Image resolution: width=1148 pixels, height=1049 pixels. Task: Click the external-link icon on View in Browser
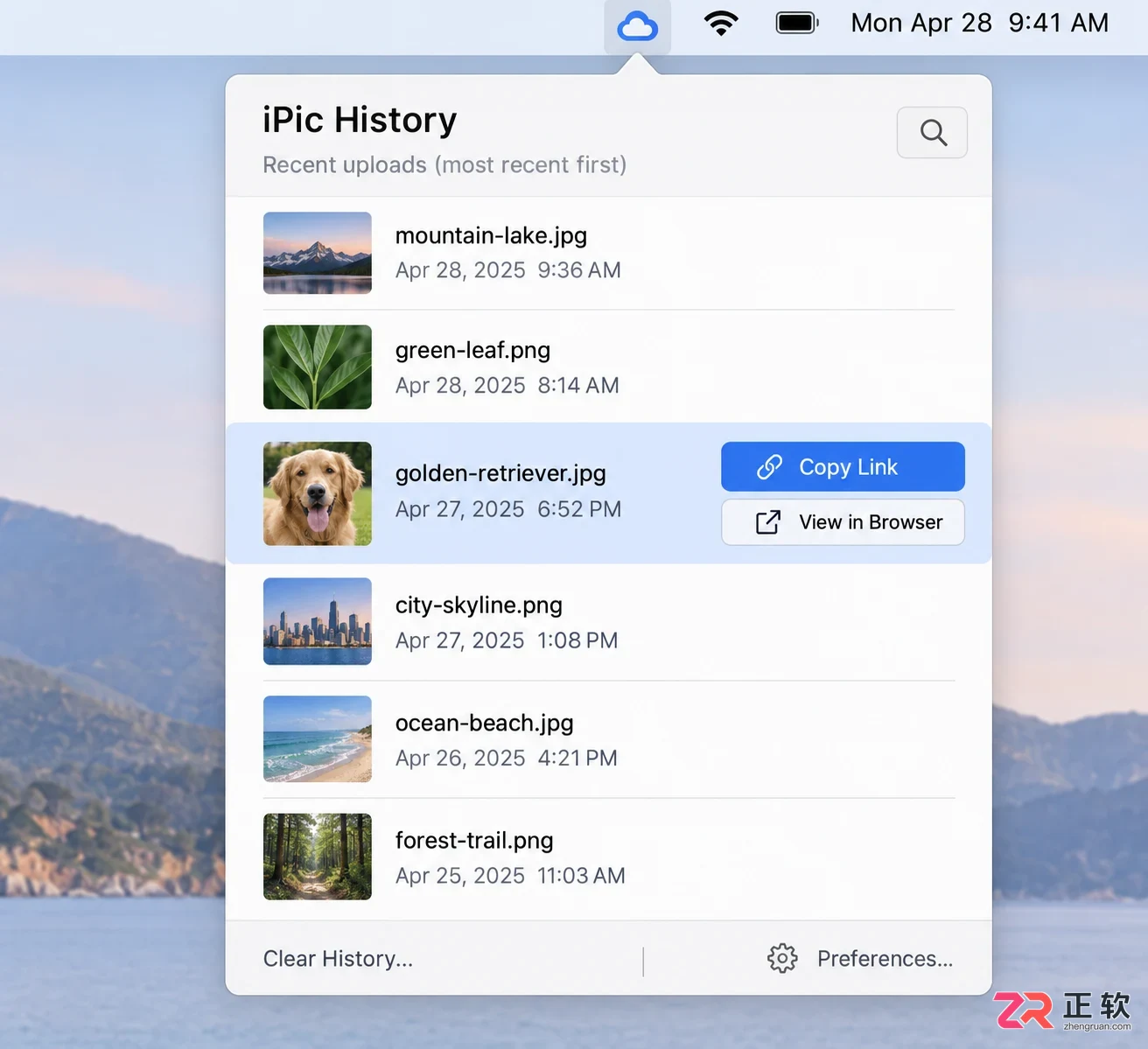pyautogui.click(x=767, y=522)
